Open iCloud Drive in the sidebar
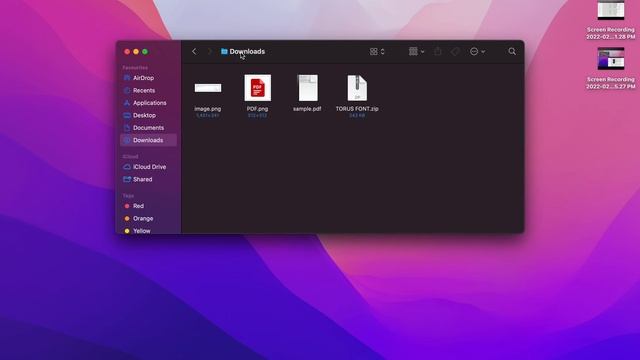The image size is (640, 360). pyautogui.click(x=148, y=167)
